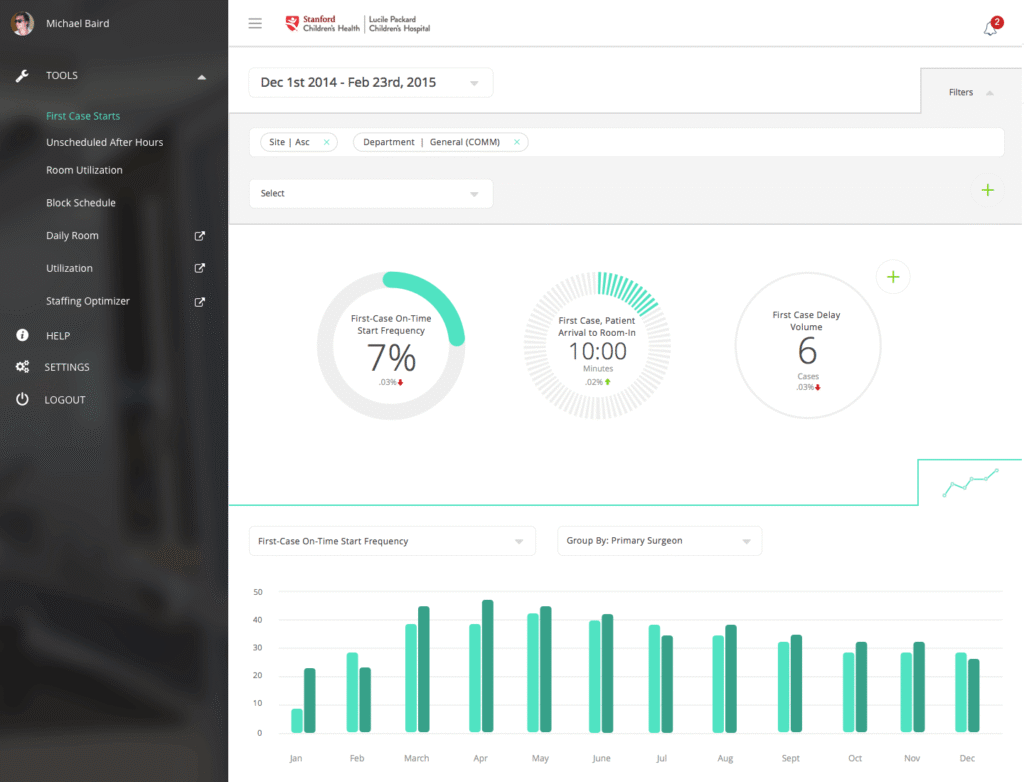
Task: Click the Staffing Optimizer external link icon
Action: click(199, 302)
